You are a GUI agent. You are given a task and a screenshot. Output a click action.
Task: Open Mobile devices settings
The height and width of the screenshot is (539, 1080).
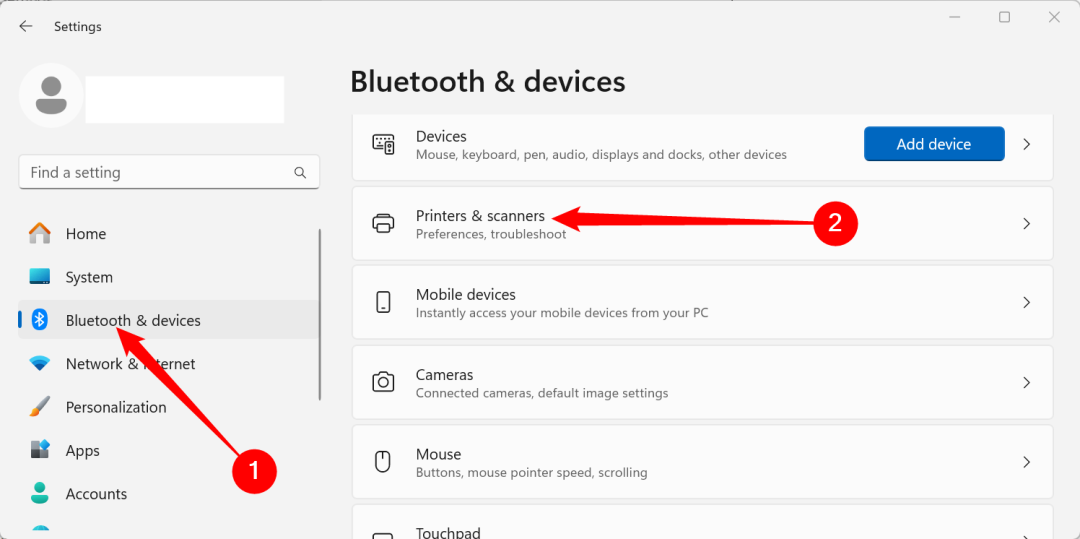point(703,302)
